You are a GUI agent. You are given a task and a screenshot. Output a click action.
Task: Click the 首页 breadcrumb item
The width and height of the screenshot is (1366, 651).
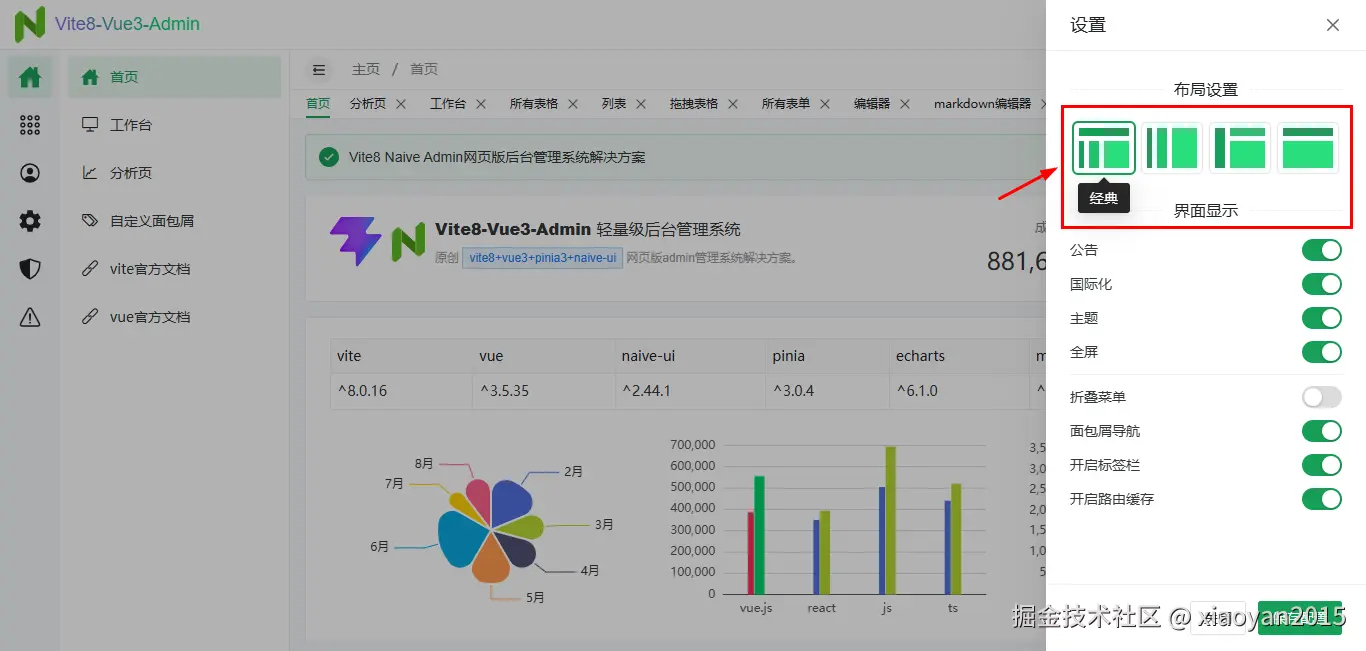pyautogui.click(x=424, y=70)
